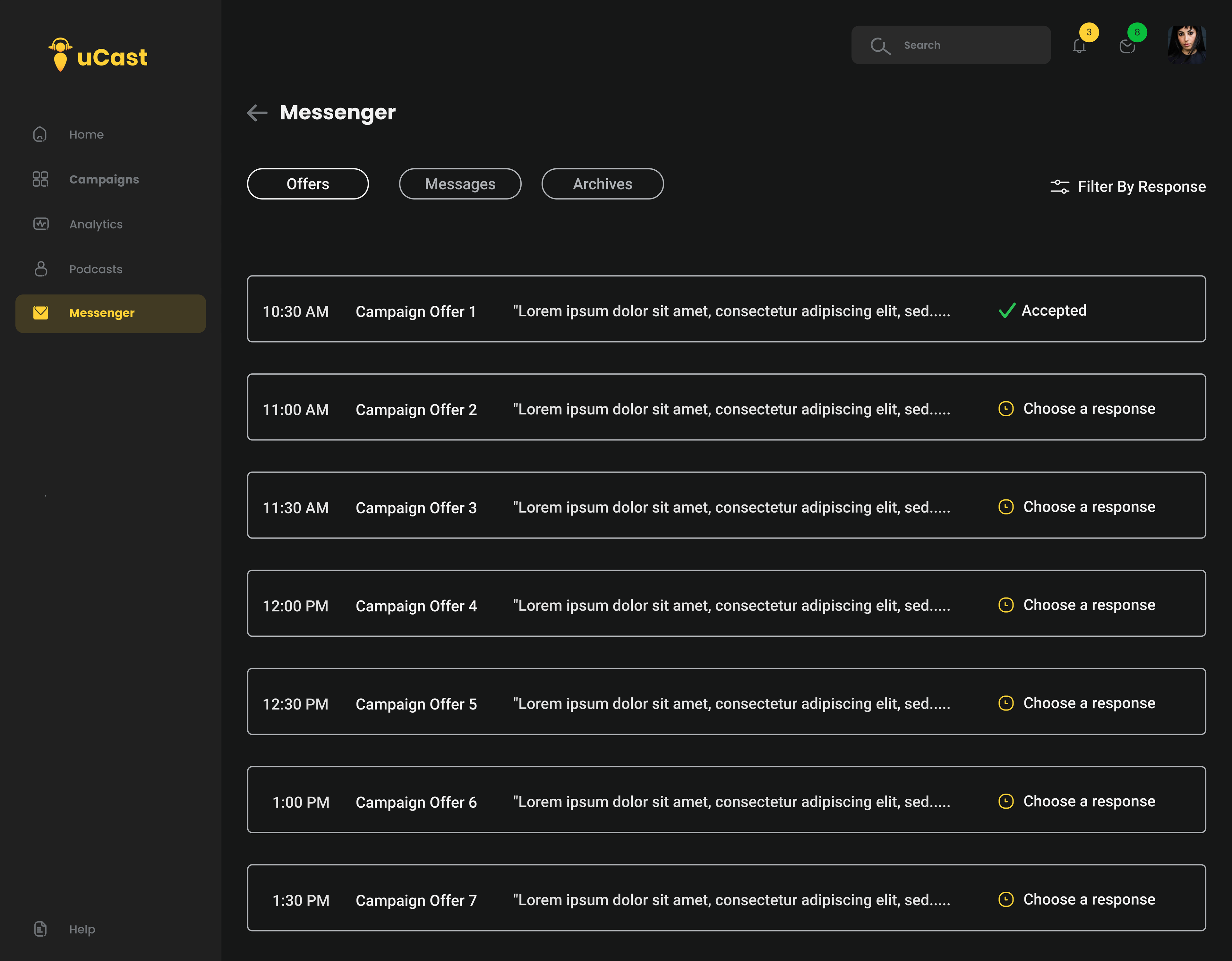Click Lorem ipsum preview of Campaign Offer 7
1232x961 pixels.
(x=732, y=900)
